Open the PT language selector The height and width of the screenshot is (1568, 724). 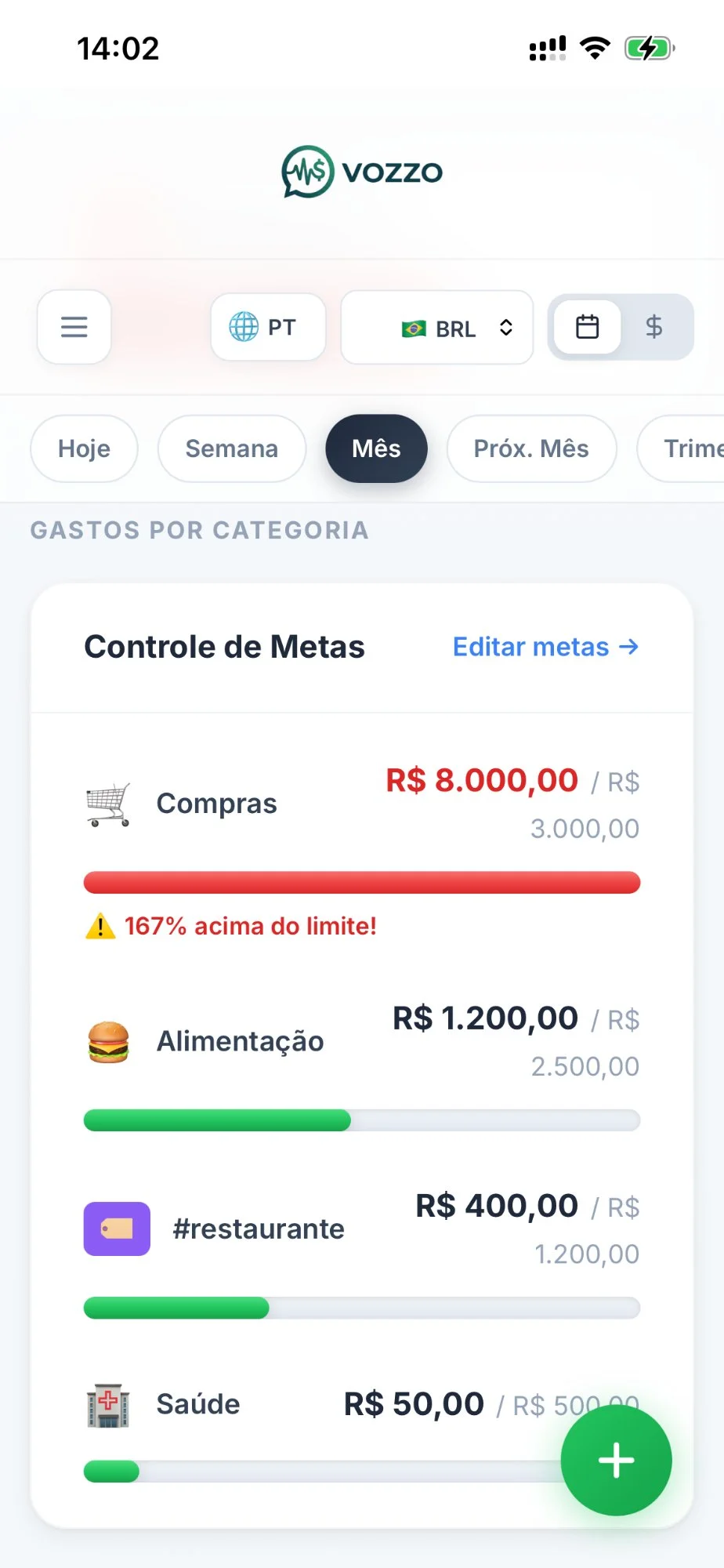(268, 327)
